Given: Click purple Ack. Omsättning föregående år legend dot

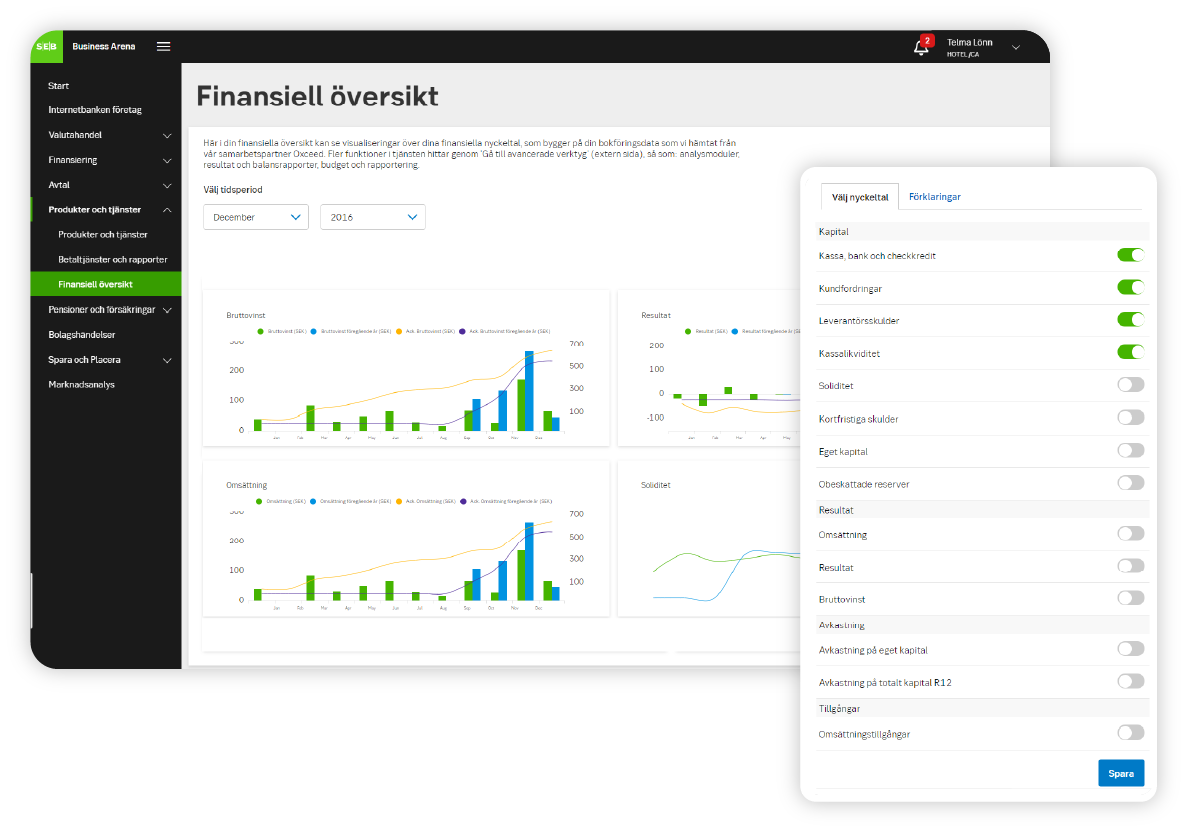Looking at the screenshot, I should pyautogui.click(x=462, y=501).
